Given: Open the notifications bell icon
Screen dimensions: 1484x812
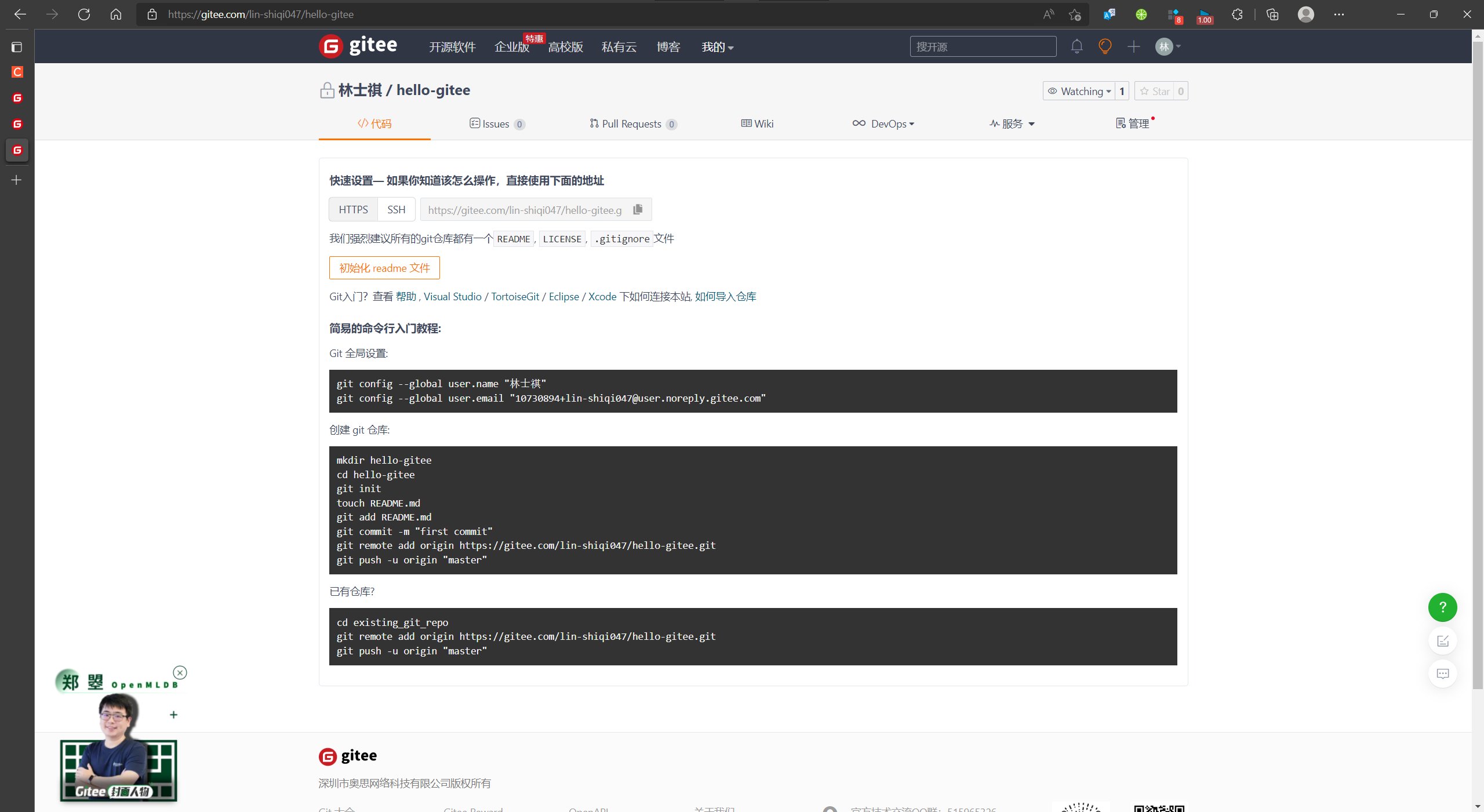Looking at the screenshot, I should (1076, 46).
